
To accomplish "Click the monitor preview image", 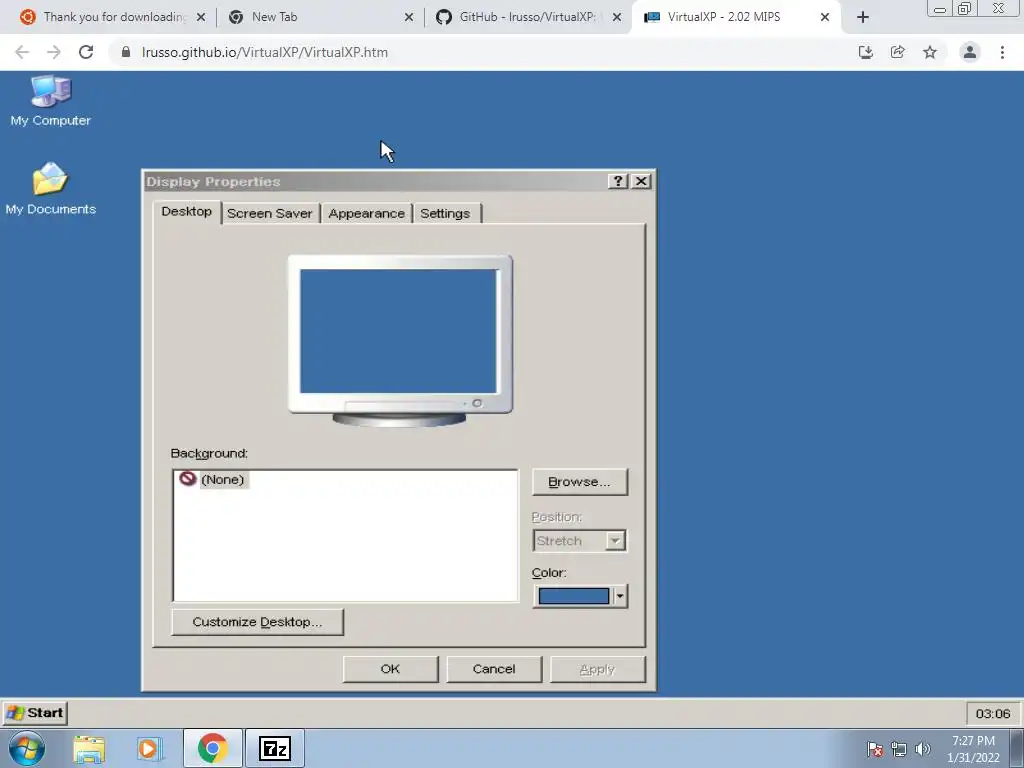I will (x=400, y=341).
